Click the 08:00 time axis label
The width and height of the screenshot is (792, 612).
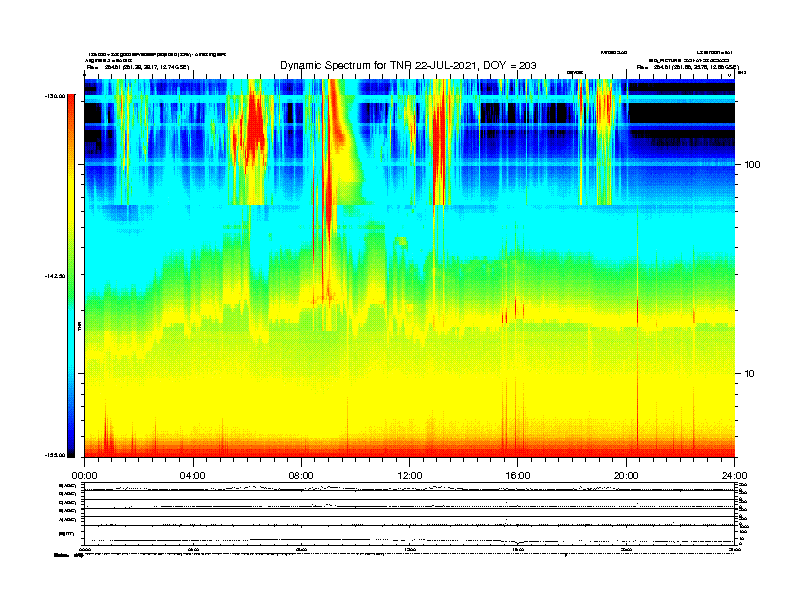301,476
